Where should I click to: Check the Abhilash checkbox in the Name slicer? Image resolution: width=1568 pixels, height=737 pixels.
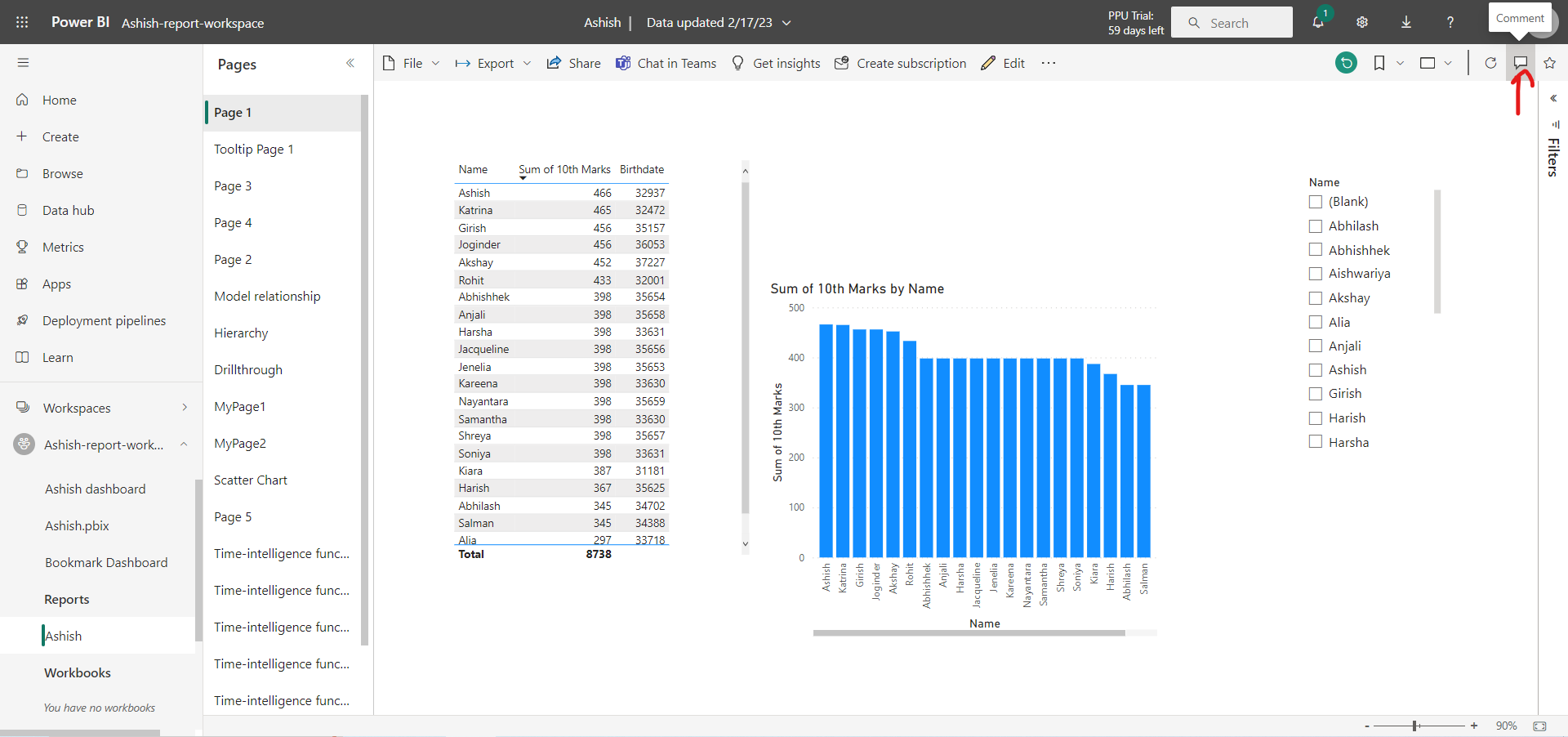coord(1316,226)
